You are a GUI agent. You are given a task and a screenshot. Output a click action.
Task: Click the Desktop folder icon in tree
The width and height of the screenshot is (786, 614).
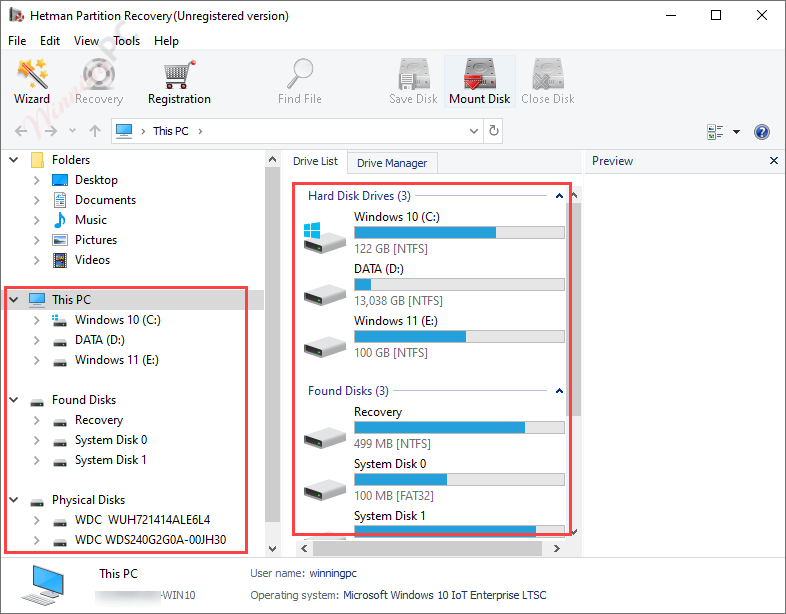[60, 180]
